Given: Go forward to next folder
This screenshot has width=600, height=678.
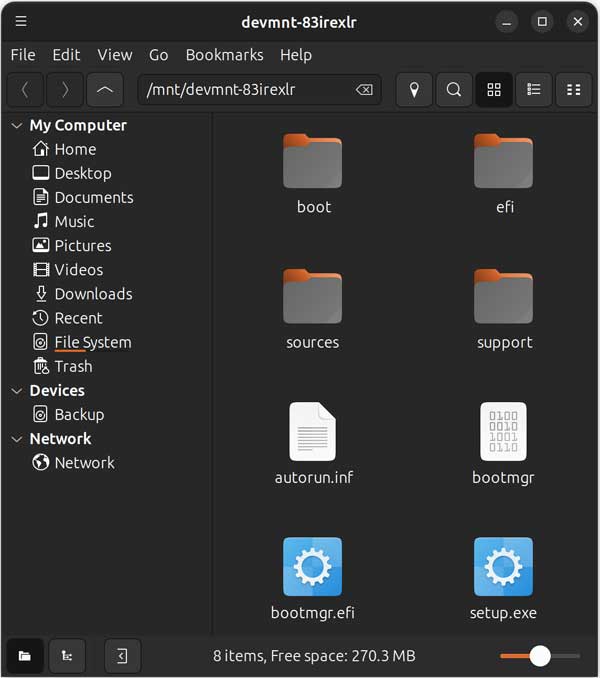Looking at the screenshot, I should point(65,90).
